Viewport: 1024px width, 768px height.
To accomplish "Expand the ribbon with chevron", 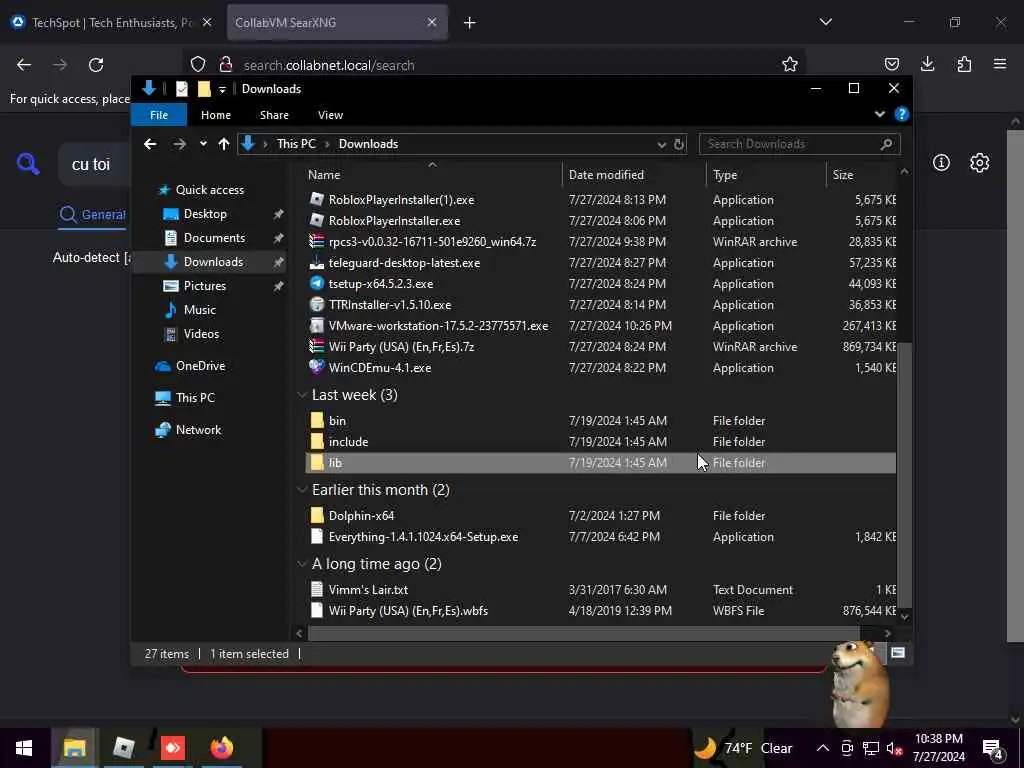I will pyautogui.click(x=880, y=114).
